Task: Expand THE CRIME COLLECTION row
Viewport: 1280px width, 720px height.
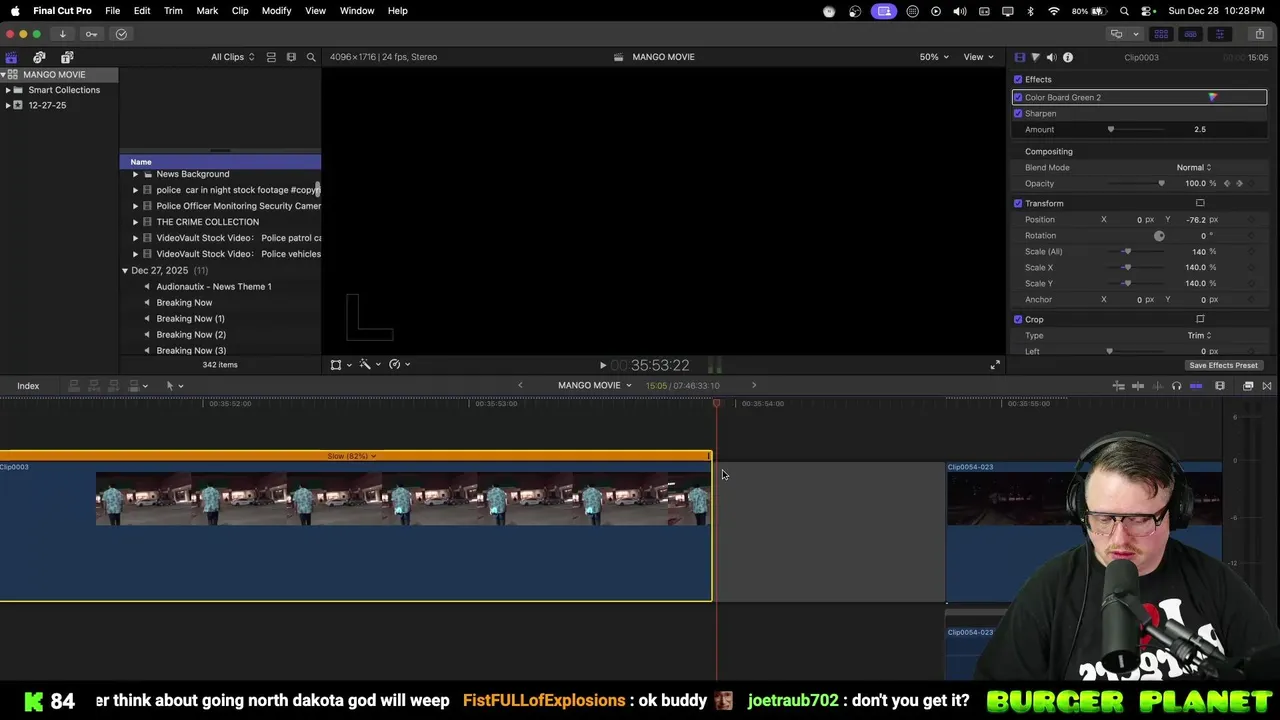Action: point(135,222)
